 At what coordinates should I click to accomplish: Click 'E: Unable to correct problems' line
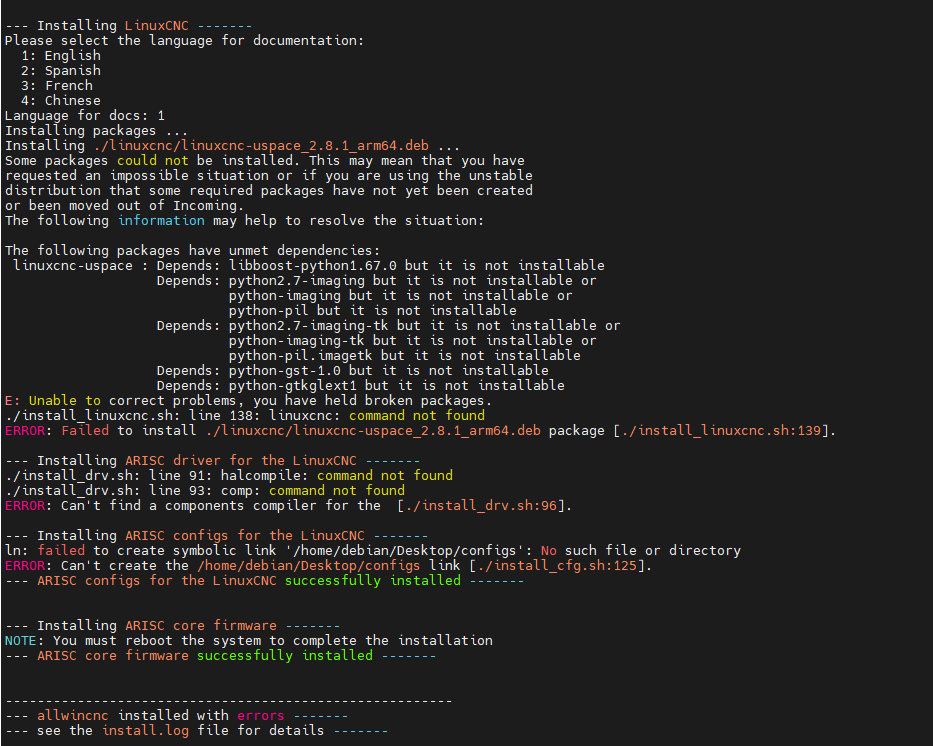249,400
